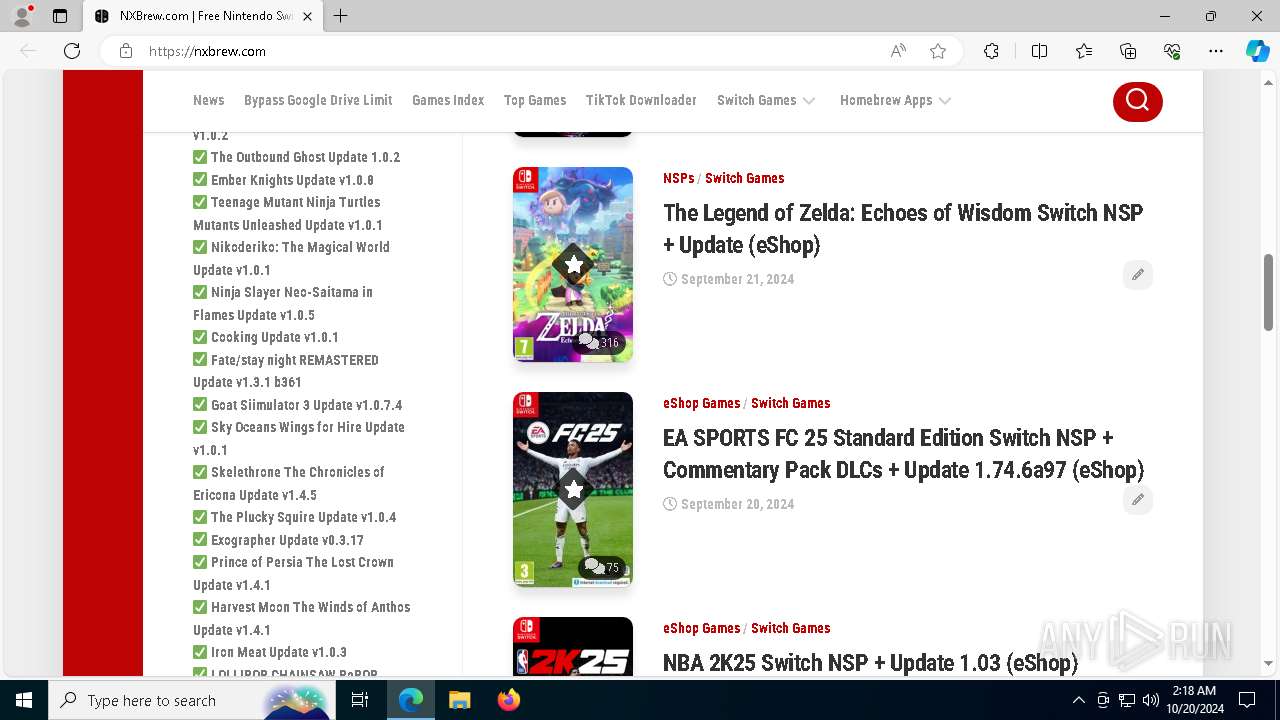Open Iron Meat Update v1.0.3 link

point(278,652)
